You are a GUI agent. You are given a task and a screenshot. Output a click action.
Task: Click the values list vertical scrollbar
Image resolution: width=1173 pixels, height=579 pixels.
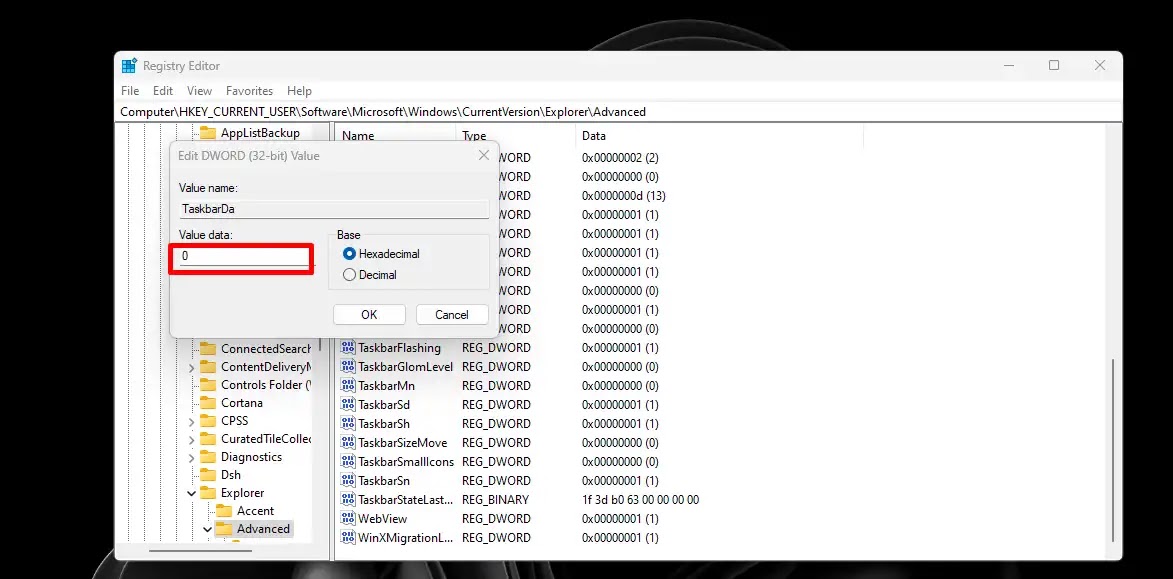(x=1113, y=449)
